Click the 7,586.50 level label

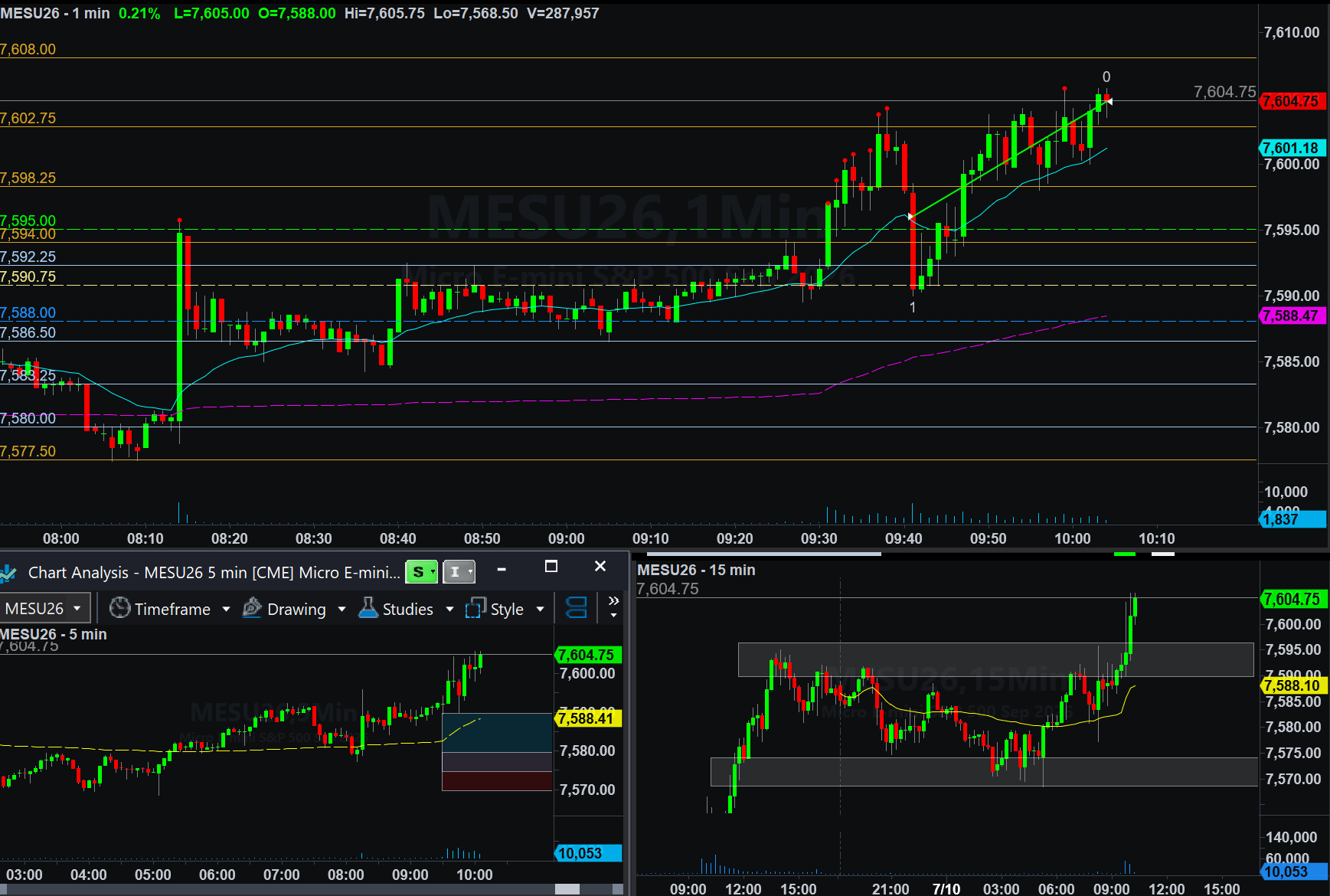pyautogui.click(x=28, y=332)
